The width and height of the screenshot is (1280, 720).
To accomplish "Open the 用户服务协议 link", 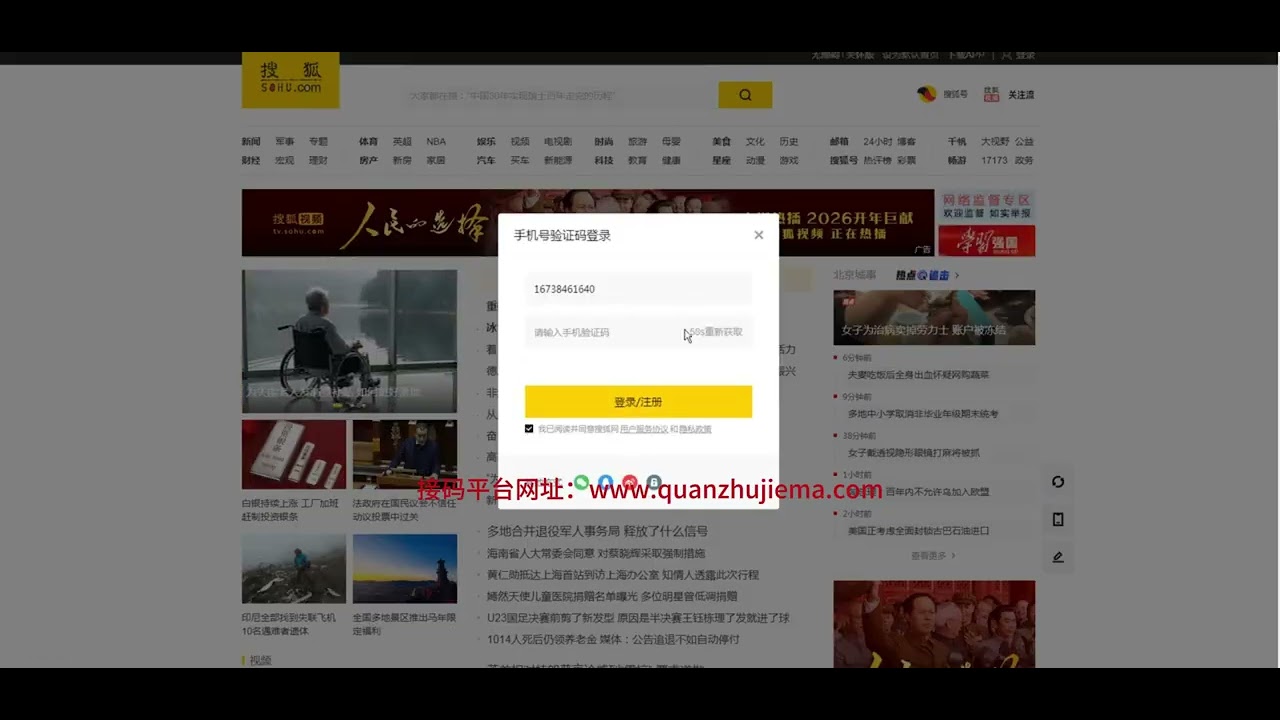I will tap(644, 429).
